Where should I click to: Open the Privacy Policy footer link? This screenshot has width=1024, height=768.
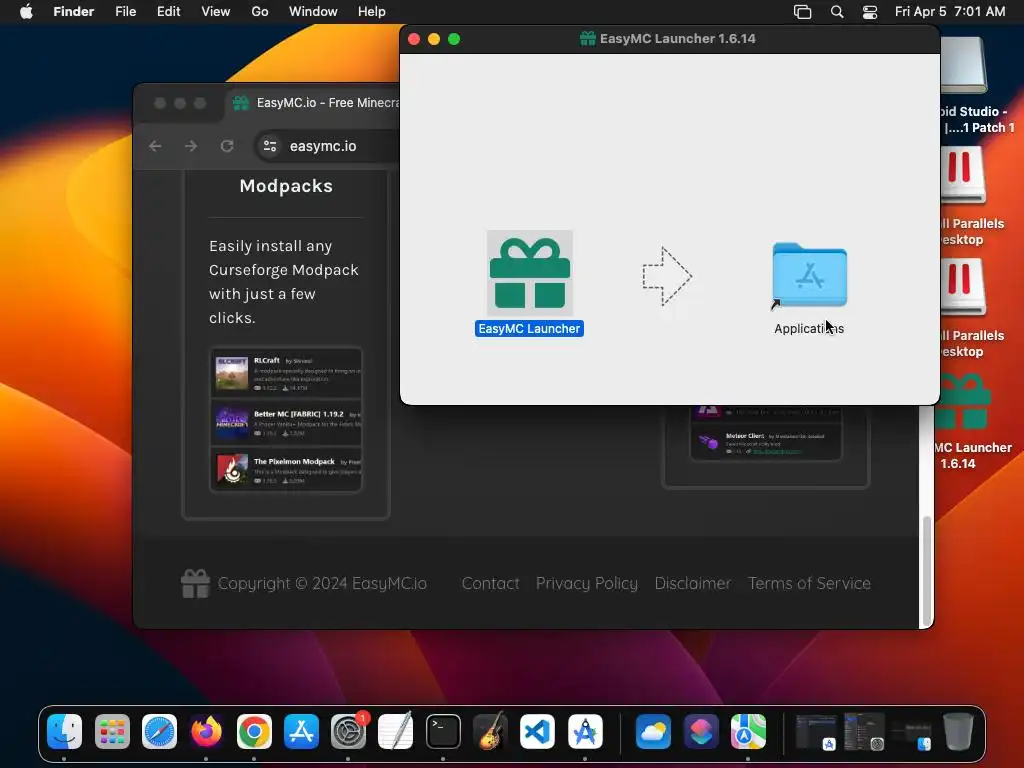(586, 583)
